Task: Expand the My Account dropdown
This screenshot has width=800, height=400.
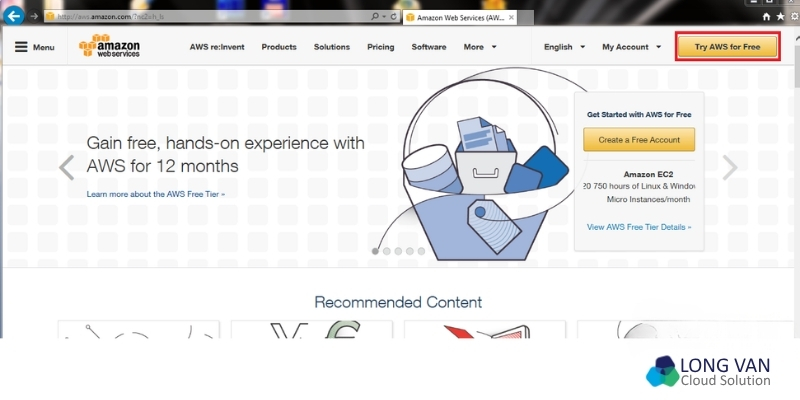Action: [632, 47]
